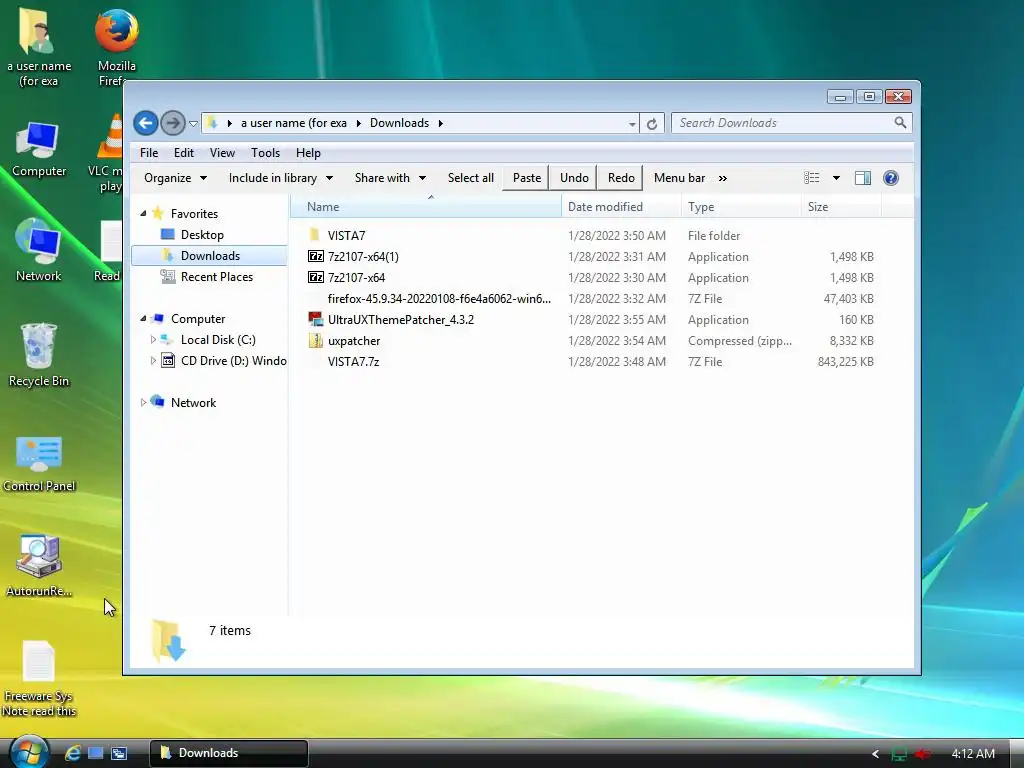1024x768 pixels.
Task: Go back with the blue Back arrow
Action: click(x=146, y=123)
